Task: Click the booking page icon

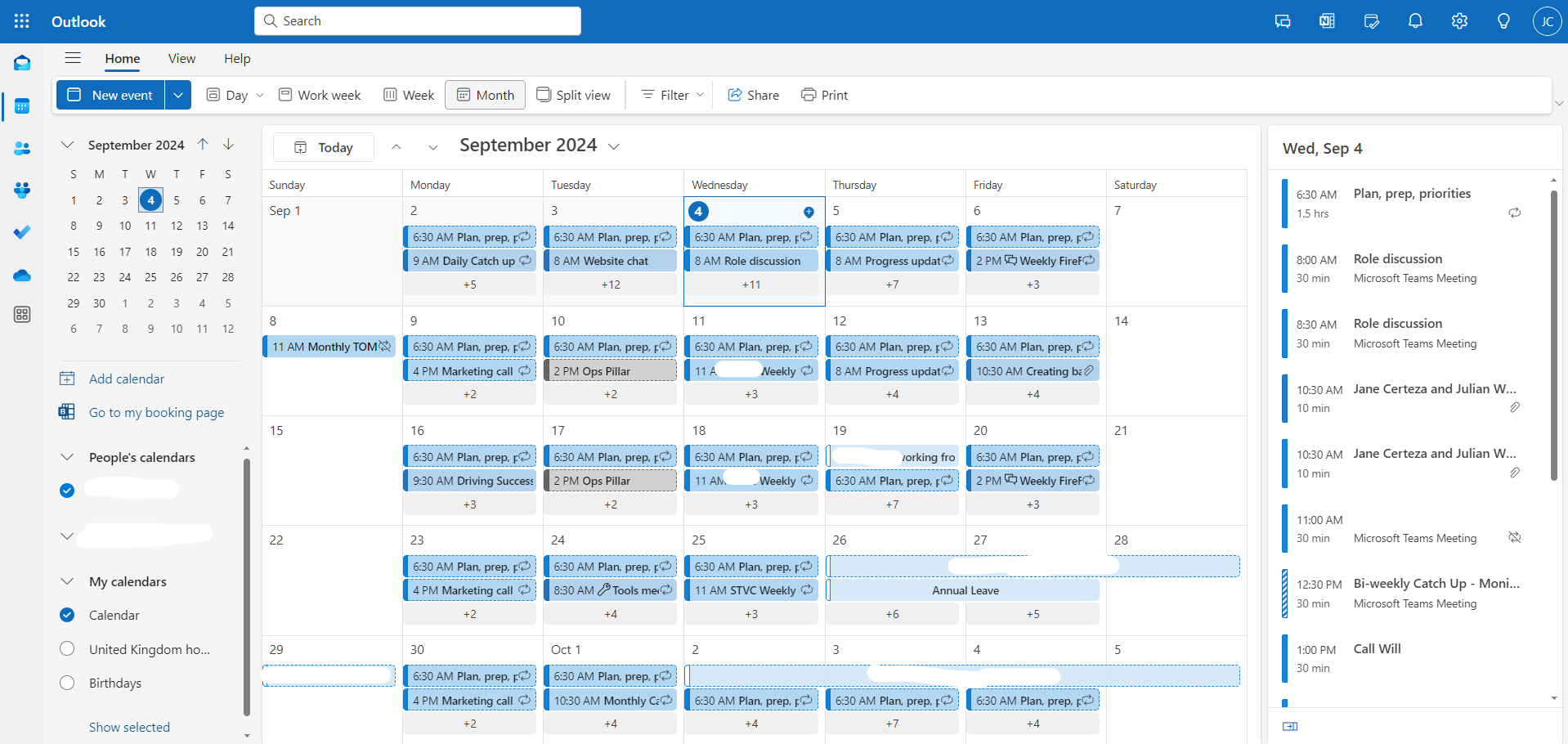Action: [67, 412]
